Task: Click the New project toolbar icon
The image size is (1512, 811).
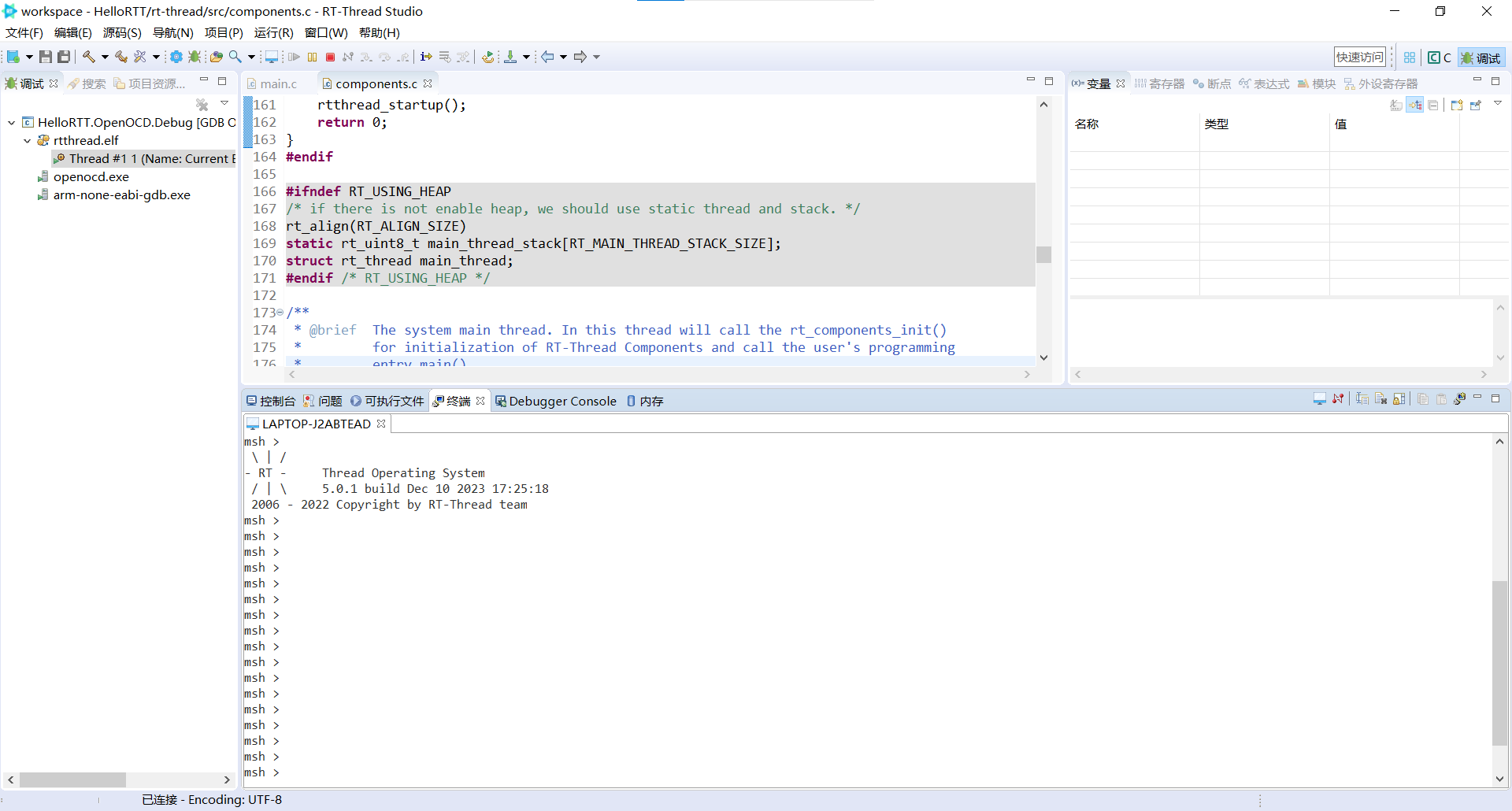Action: (13, 57)
